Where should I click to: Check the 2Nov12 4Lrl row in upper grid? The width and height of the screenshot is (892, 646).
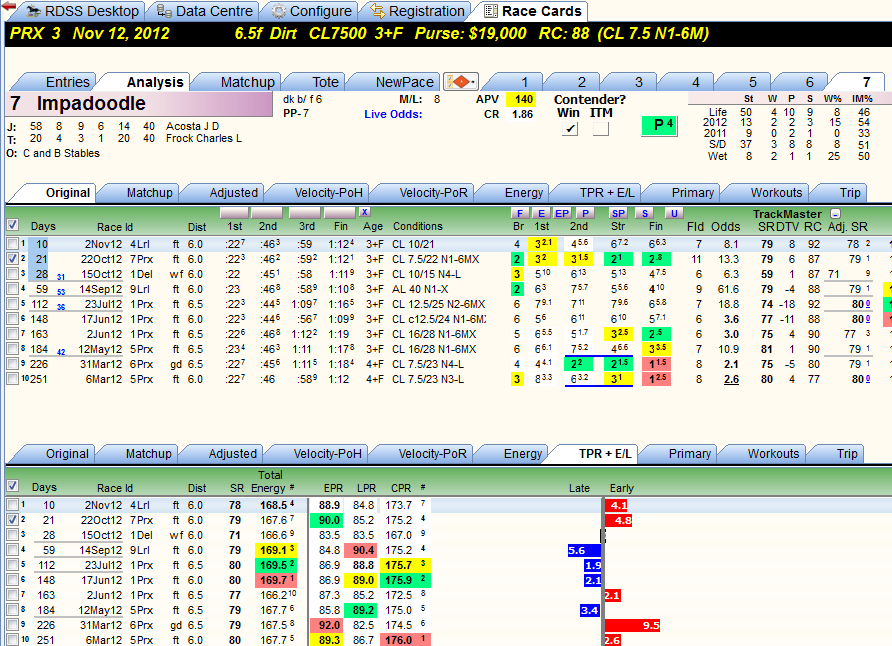pyautogui.click(x=13, y=244)
